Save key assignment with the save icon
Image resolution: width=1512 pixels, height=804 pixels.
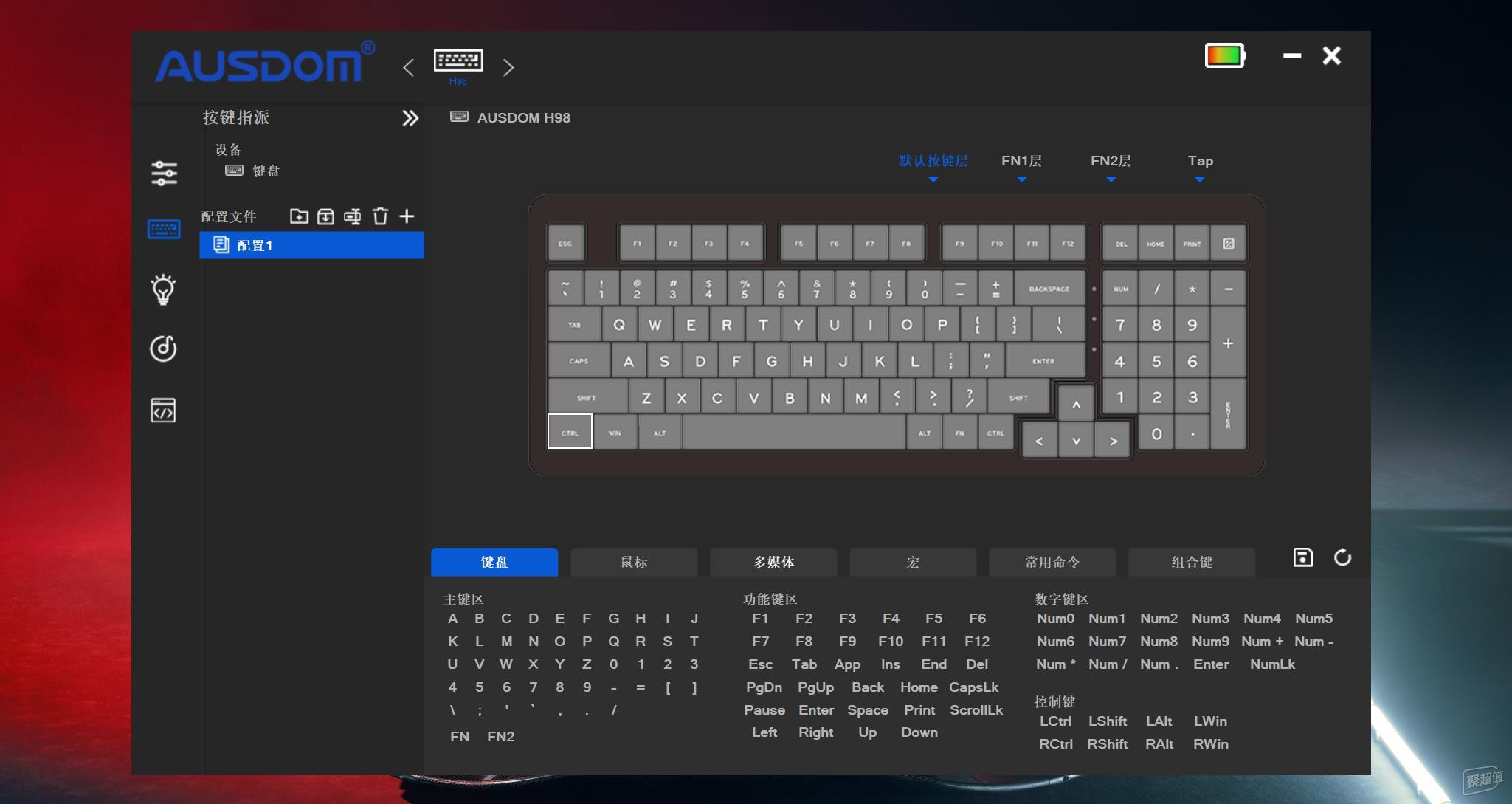1303,557
